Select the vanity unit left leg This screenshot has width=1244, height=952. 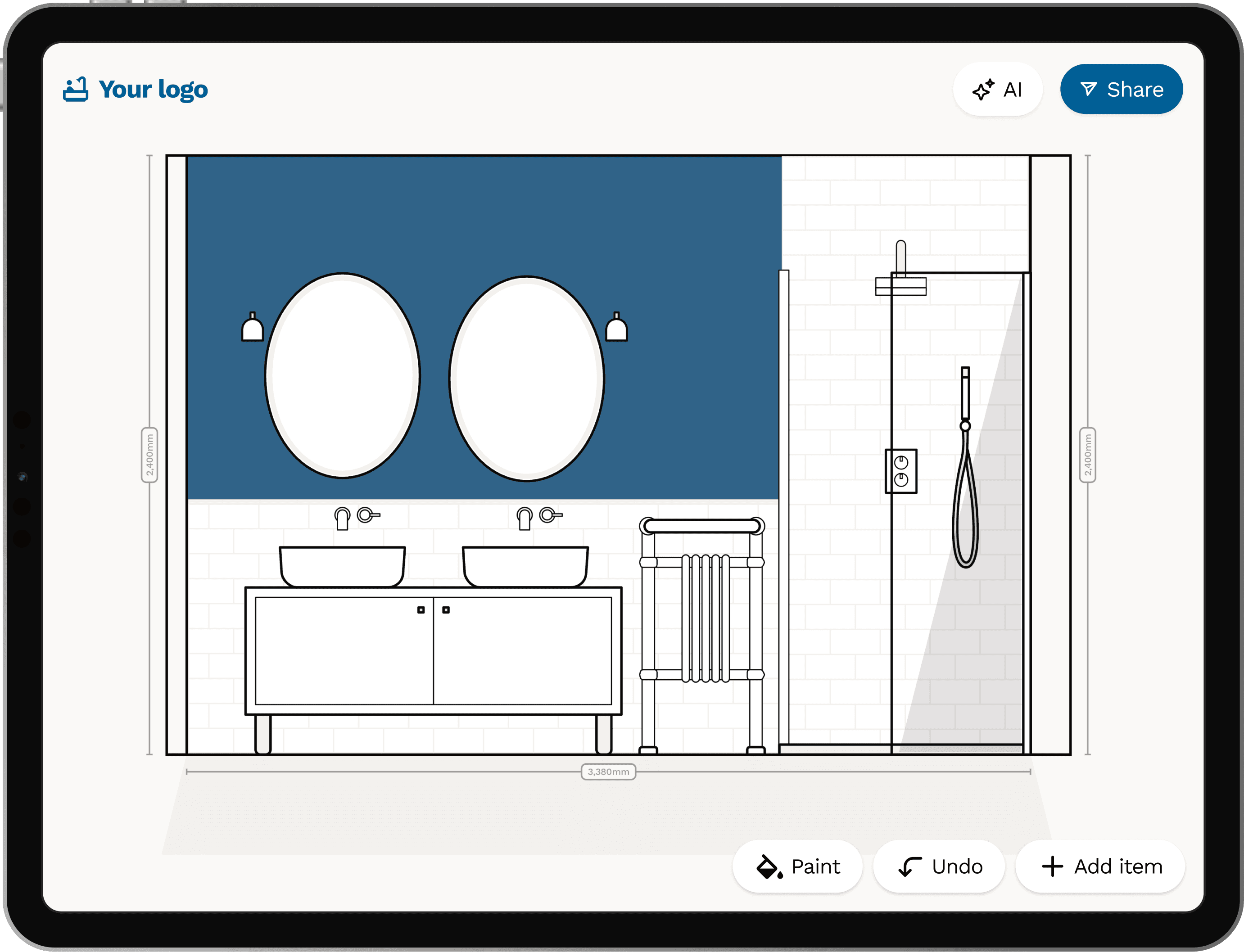[x=263, y=735]
